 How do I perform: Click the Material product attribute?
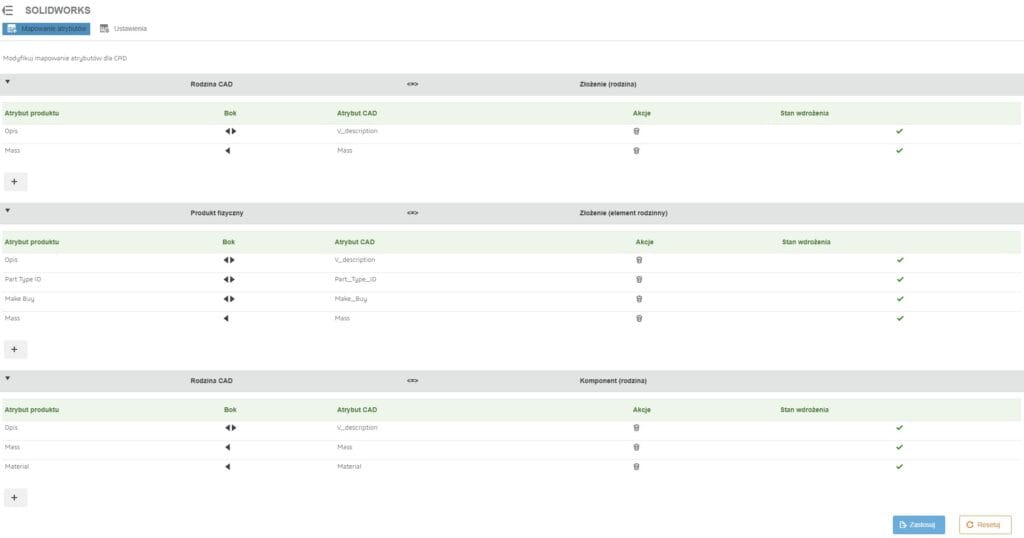[x=17, y=467]
